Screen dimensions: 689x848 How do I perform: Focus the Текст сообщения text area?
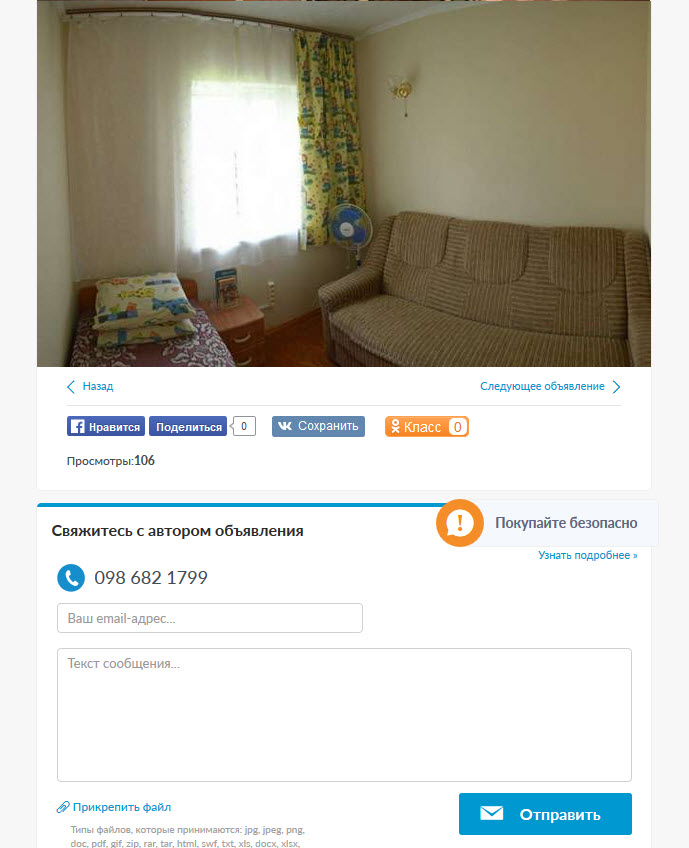coord(344,715)
